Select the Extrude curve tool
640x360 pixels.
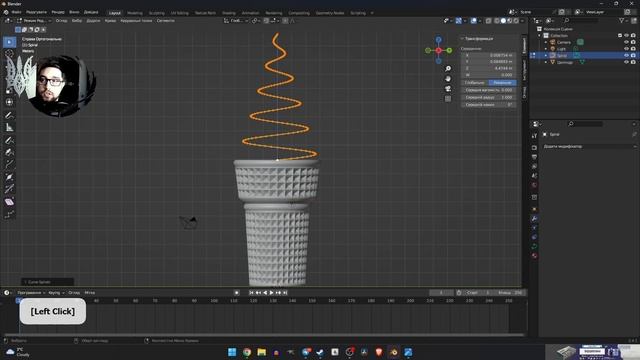[9, 164]
